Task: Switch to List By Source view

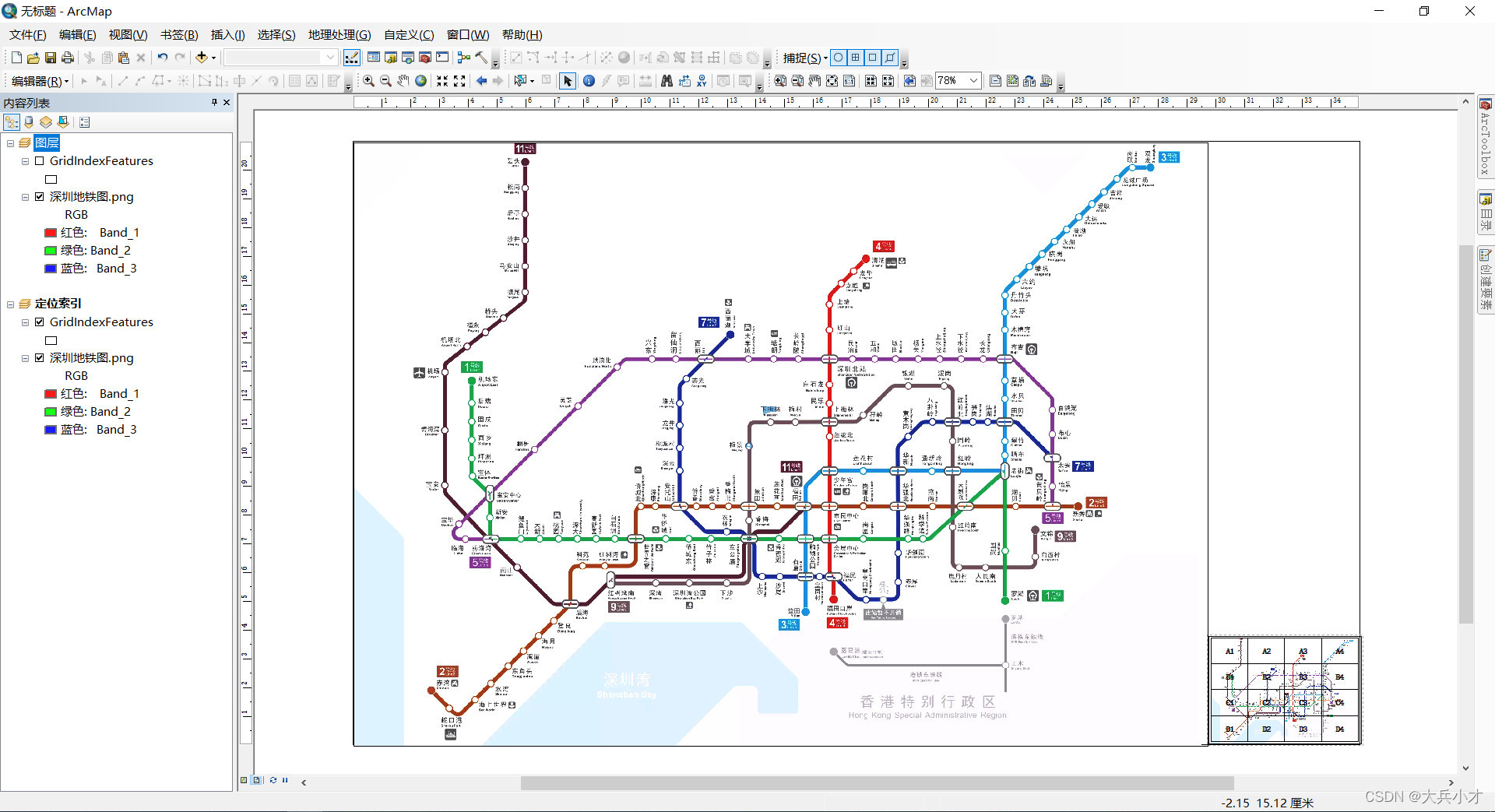Action: click(x=29, y=122)
